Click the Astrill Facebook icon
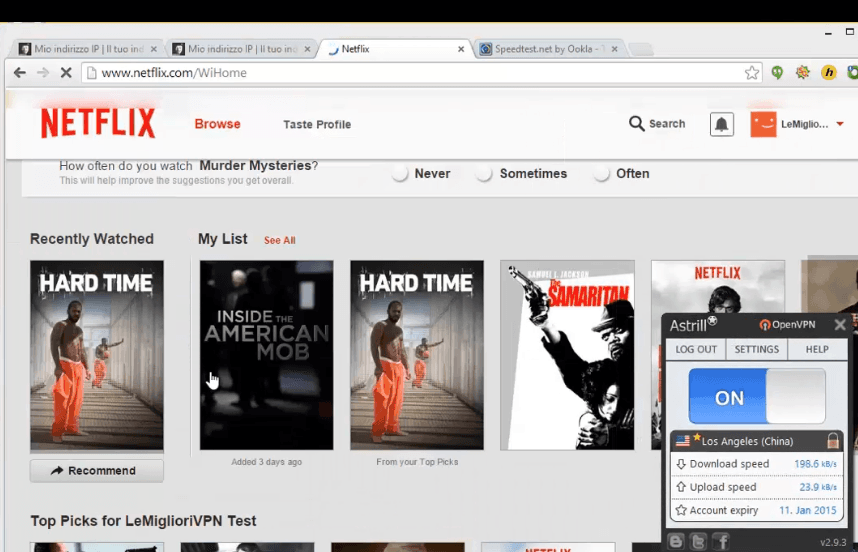Viewport: 858px width, 552px height. point(722,541)
